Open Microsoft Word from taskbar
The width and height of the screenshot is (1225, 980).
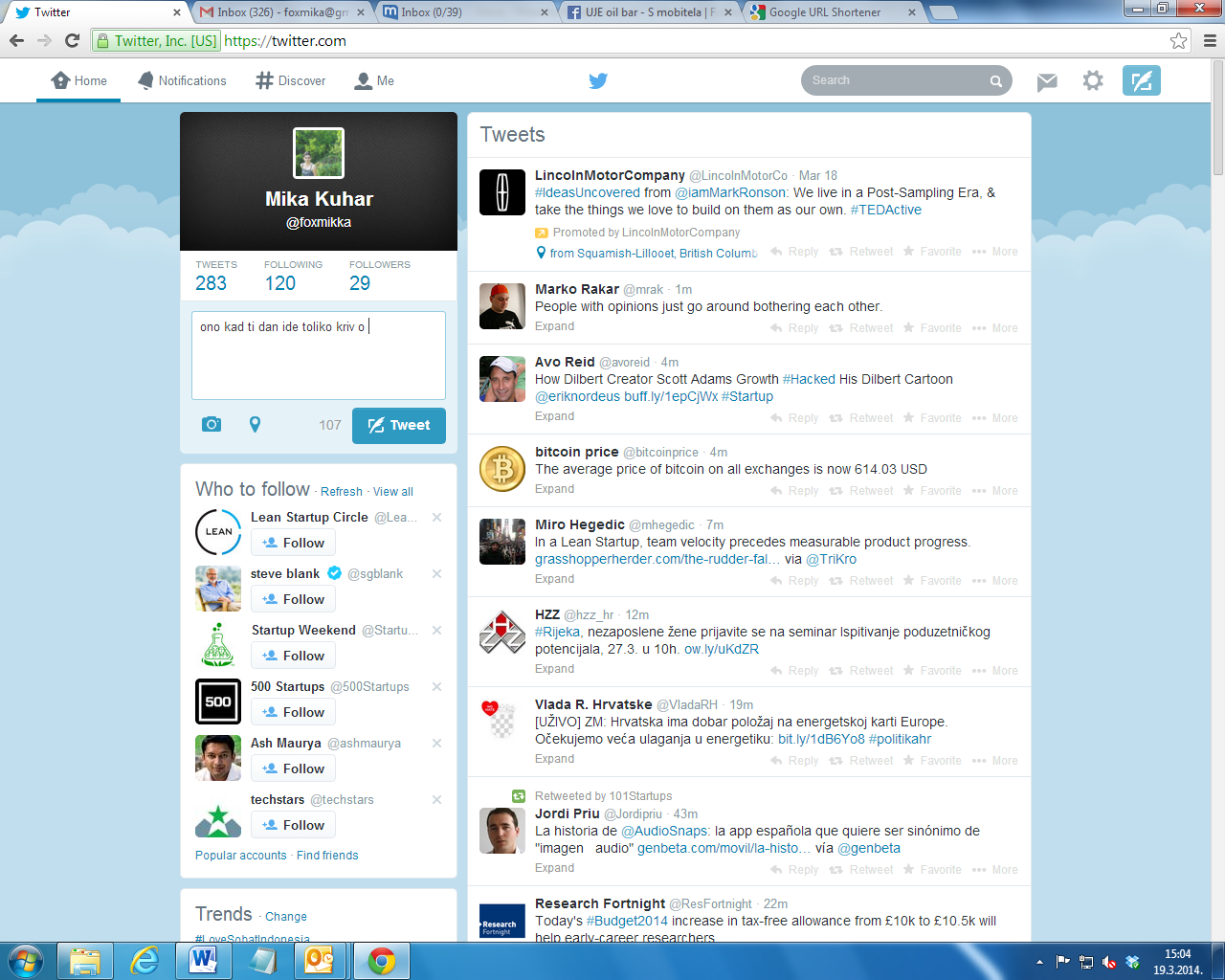(x=204, y=960)
